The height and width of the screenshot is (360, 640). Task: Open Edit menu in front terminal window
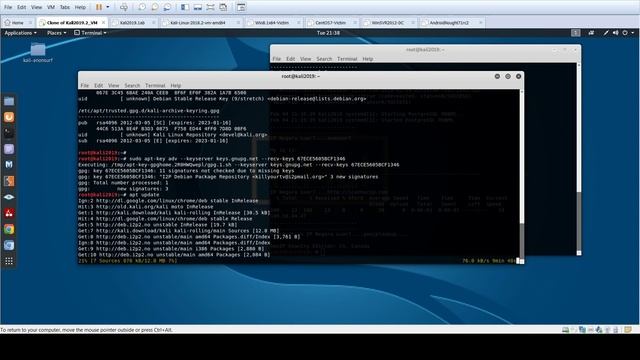(x=98, y=85)
